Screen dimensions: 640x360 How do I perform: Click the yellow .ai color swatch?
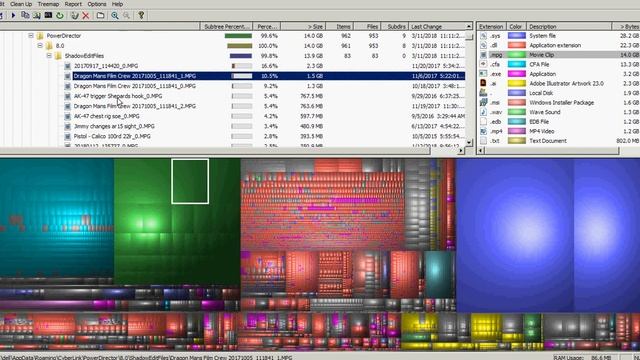(516, 83)
